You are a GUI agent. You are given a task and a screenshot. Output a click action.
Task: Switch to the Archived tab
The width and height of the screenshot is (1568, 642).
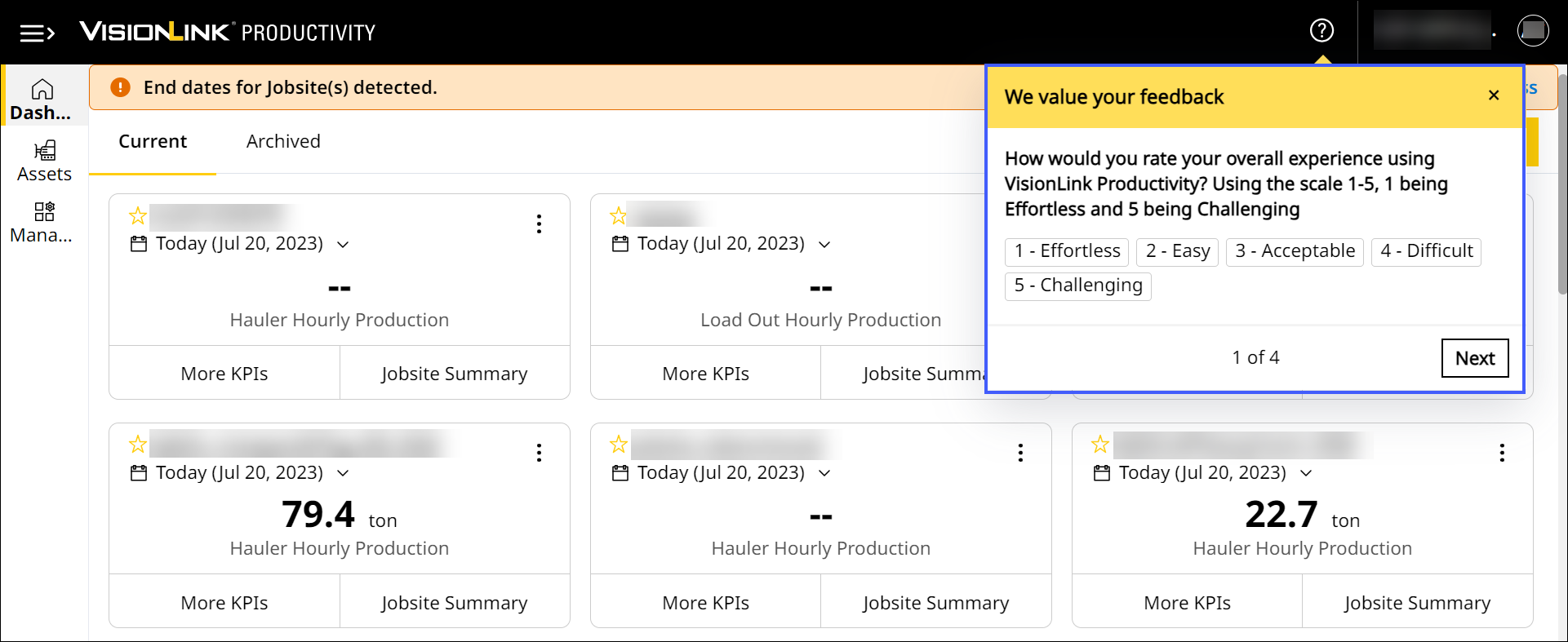[283, 141]
